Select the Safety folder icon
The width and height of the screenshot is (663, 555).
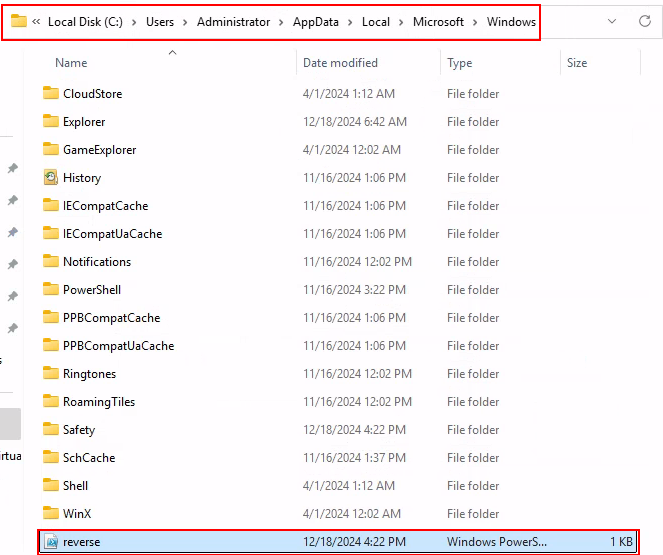coord(51,430)
